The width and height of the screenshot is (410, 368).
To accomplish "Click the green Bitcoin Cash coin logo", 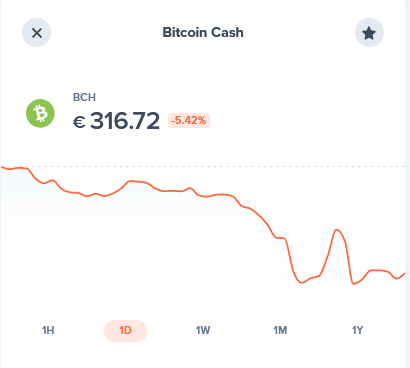I will (40, 113).
